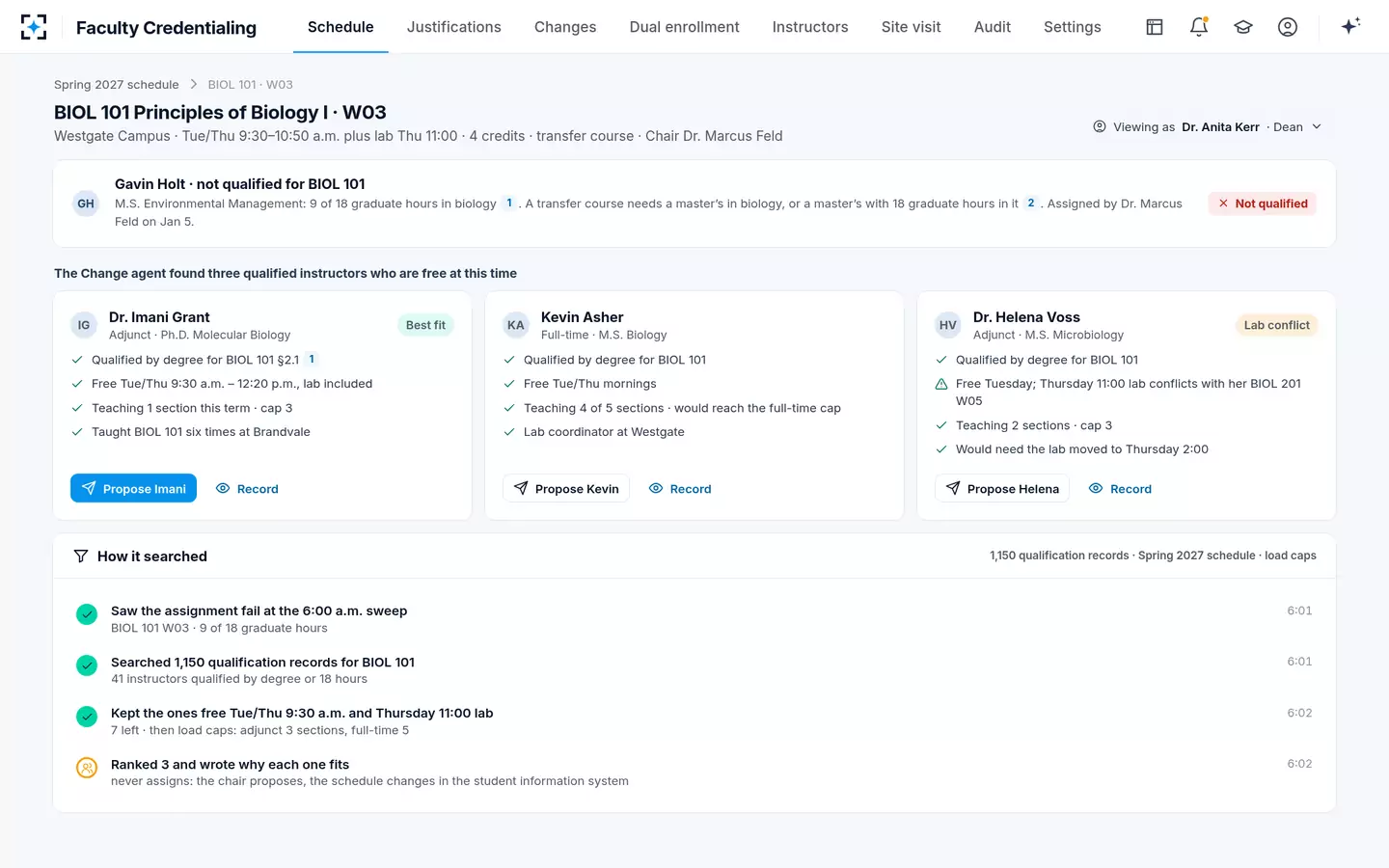Open the Justifications tab
Image resolution: width=1389 pixels, height=868 pixels.
click(453, 27)
